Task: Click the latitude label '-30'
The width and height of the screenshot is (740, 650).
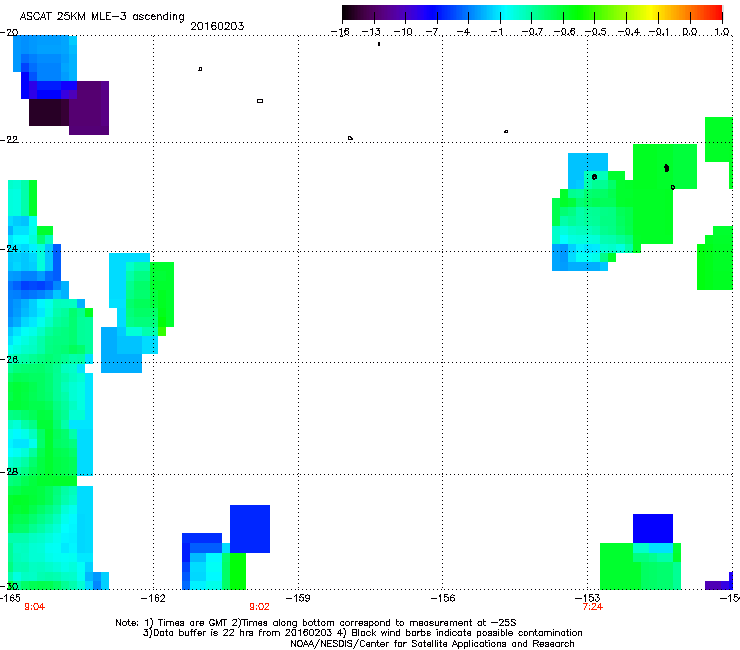Action: click(9, 586)
